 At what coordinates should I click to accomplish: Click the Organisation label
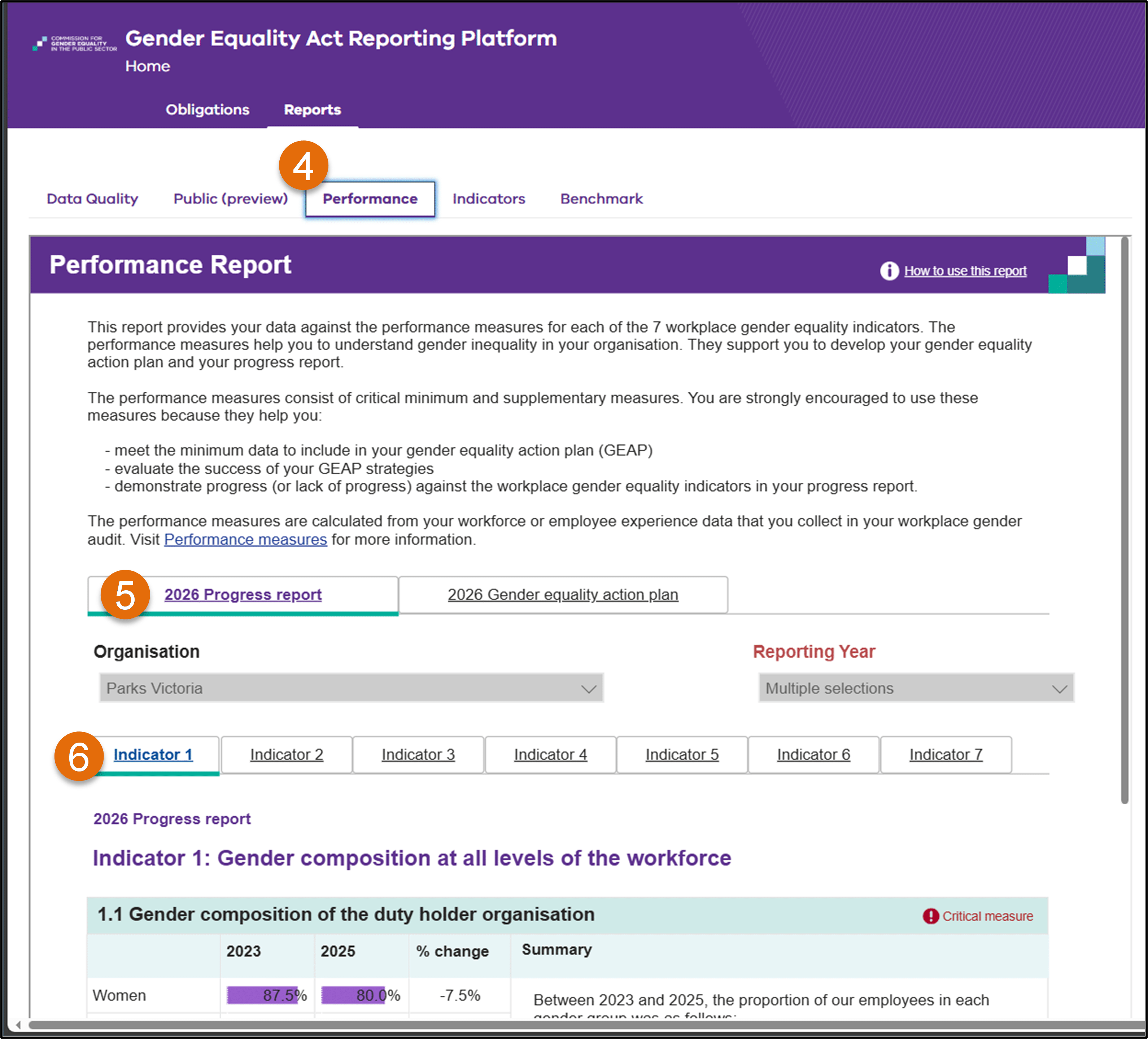[x=147, y=652]
